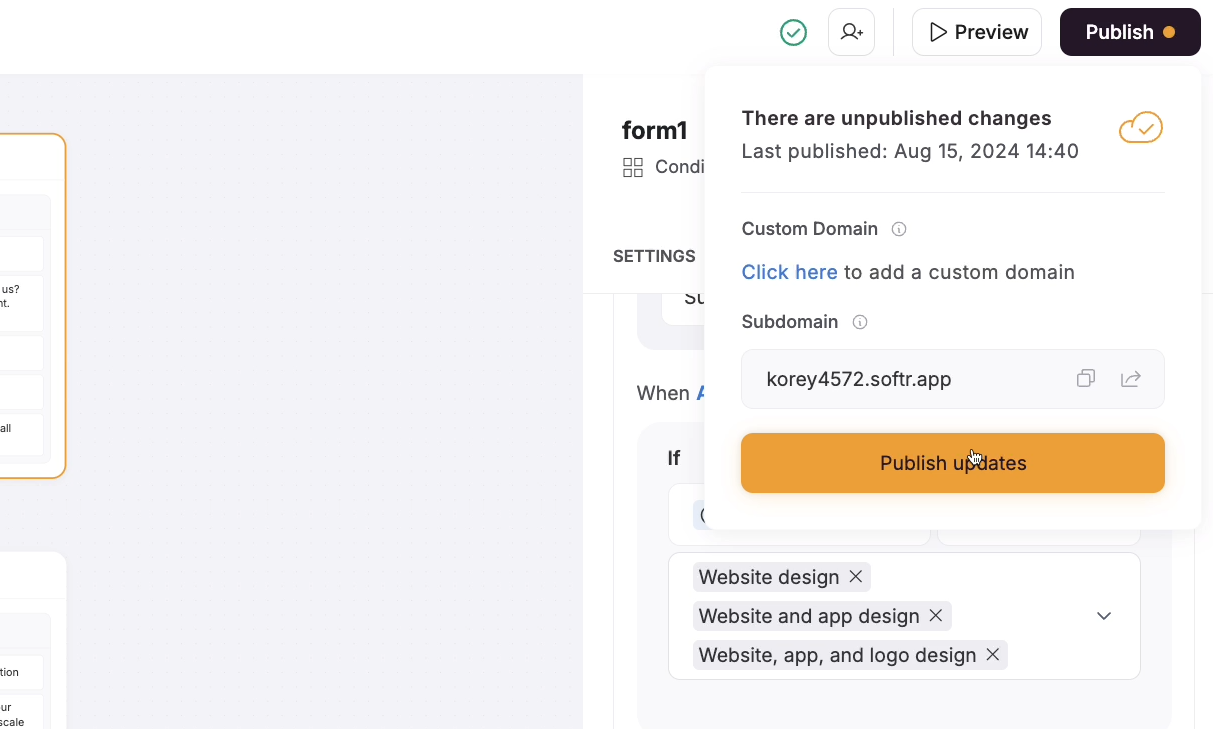Switch to the SETTINGS tab
Viewport: 1213px width, 729px height.
tap(654, 256)
